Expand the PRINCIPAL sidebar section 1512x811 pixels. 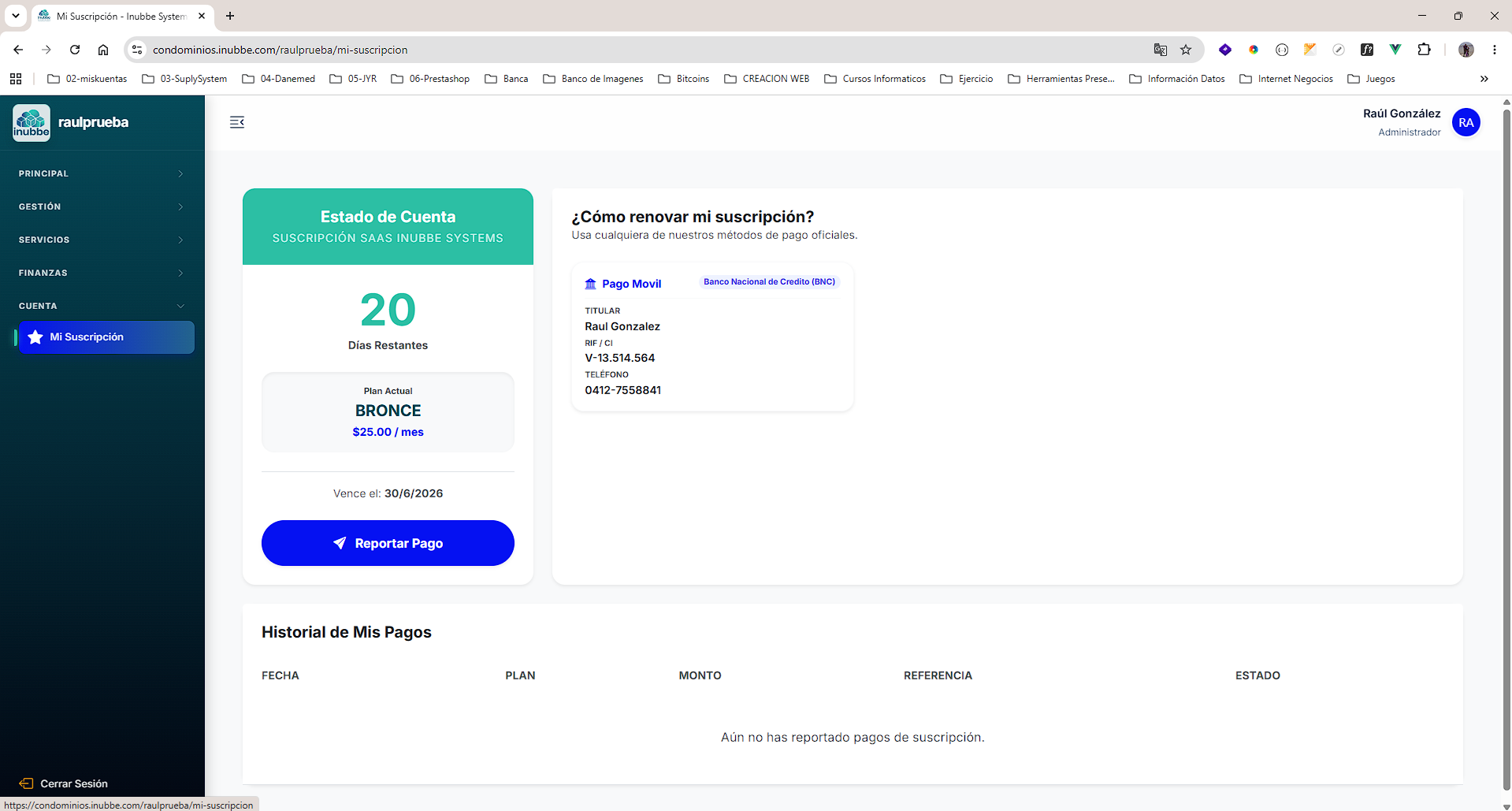pos(102,173)
